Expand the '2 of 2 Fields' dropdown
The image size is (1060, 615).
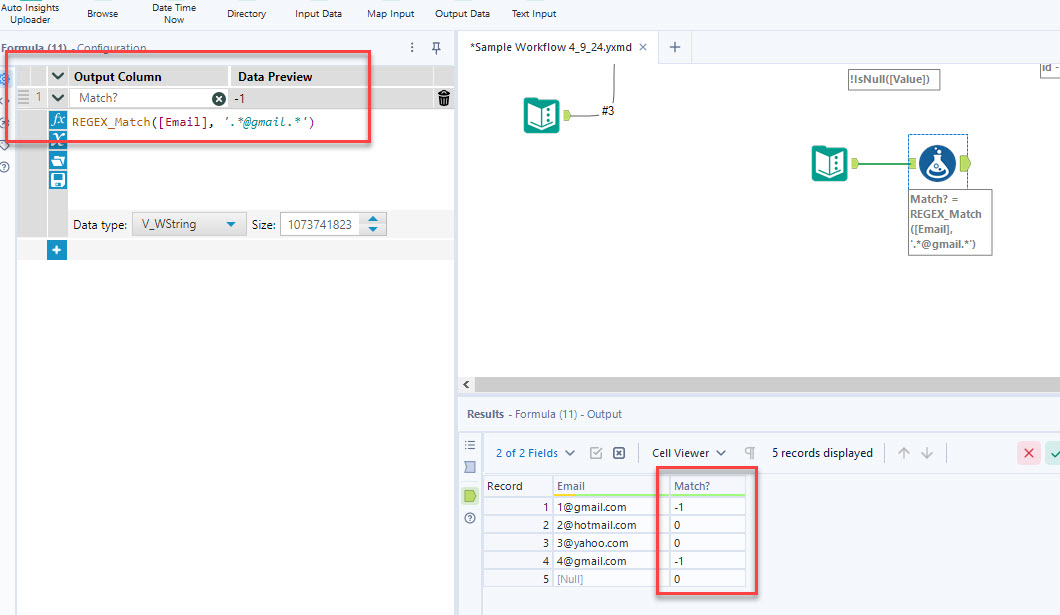coord(533,453)
